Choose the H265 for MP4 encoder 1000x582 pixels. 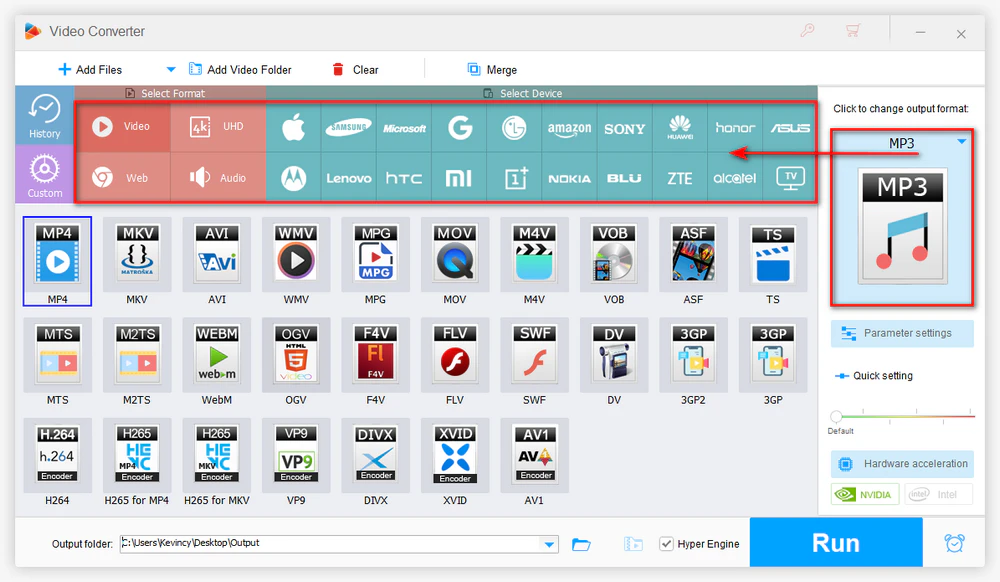(137, 455)
